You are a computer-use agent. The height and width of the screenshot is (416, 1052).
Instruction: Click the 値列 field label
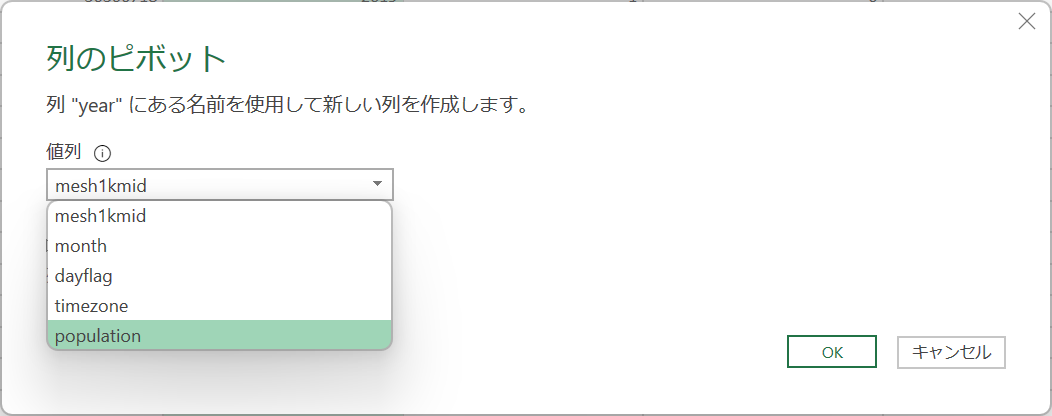click(64, 153)
